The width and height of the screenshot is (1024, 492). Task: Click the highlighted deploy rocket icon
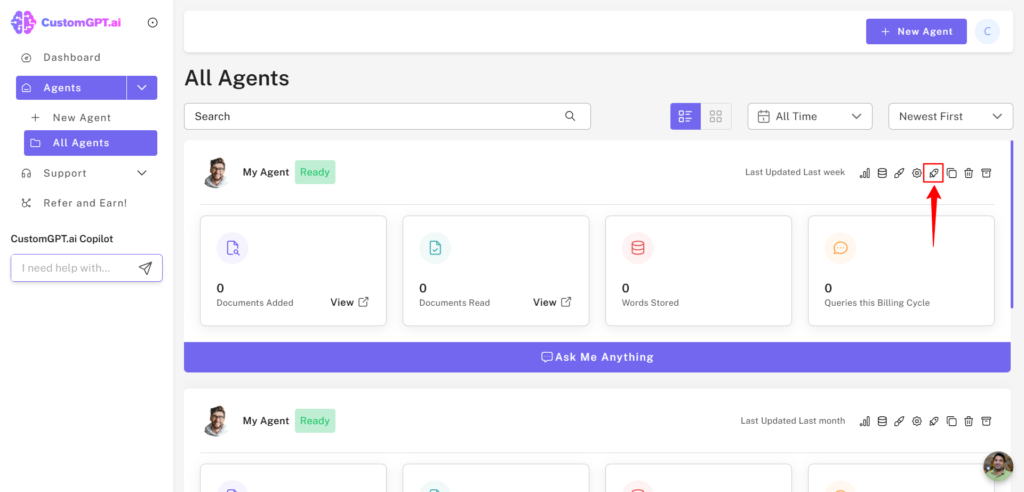(x=933, y=173)
